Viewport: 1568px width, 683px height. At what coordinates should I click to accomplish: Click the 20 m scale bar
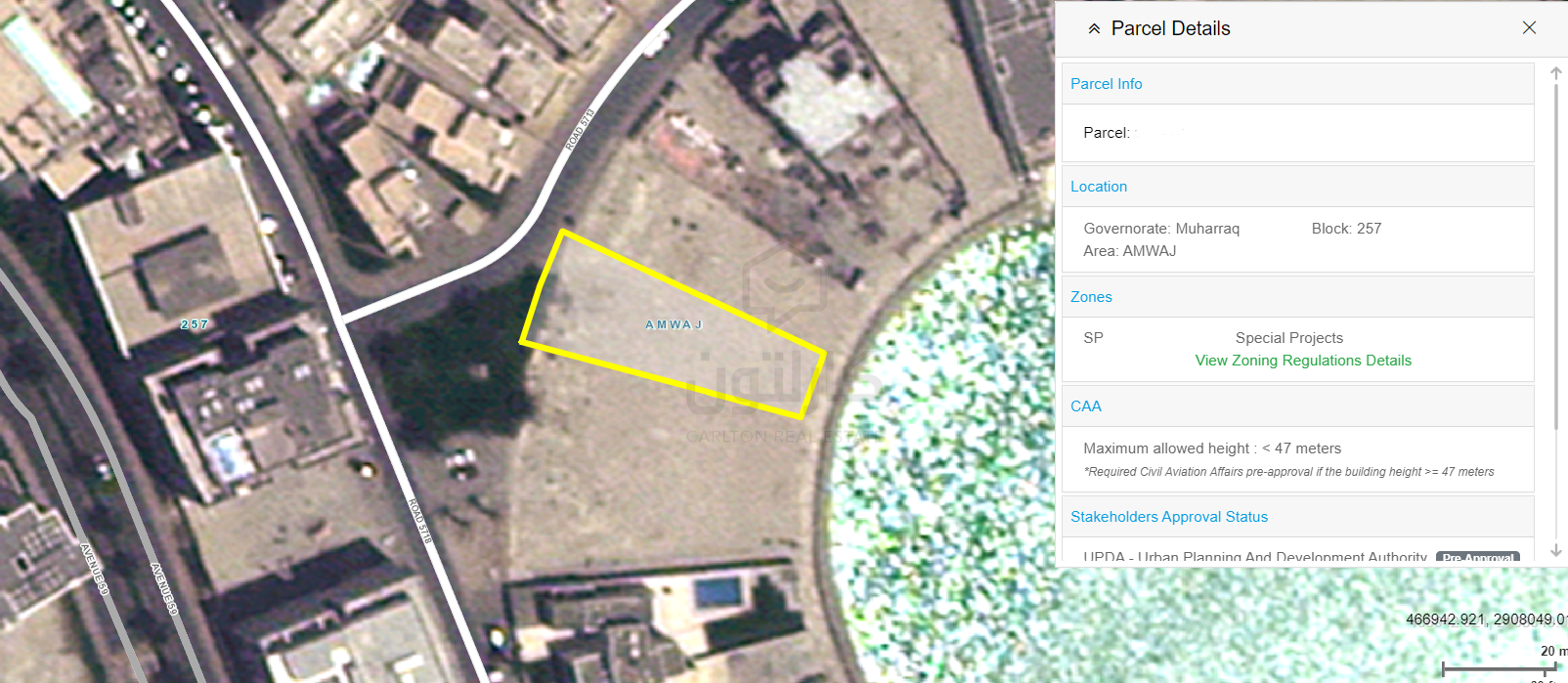1500,668
